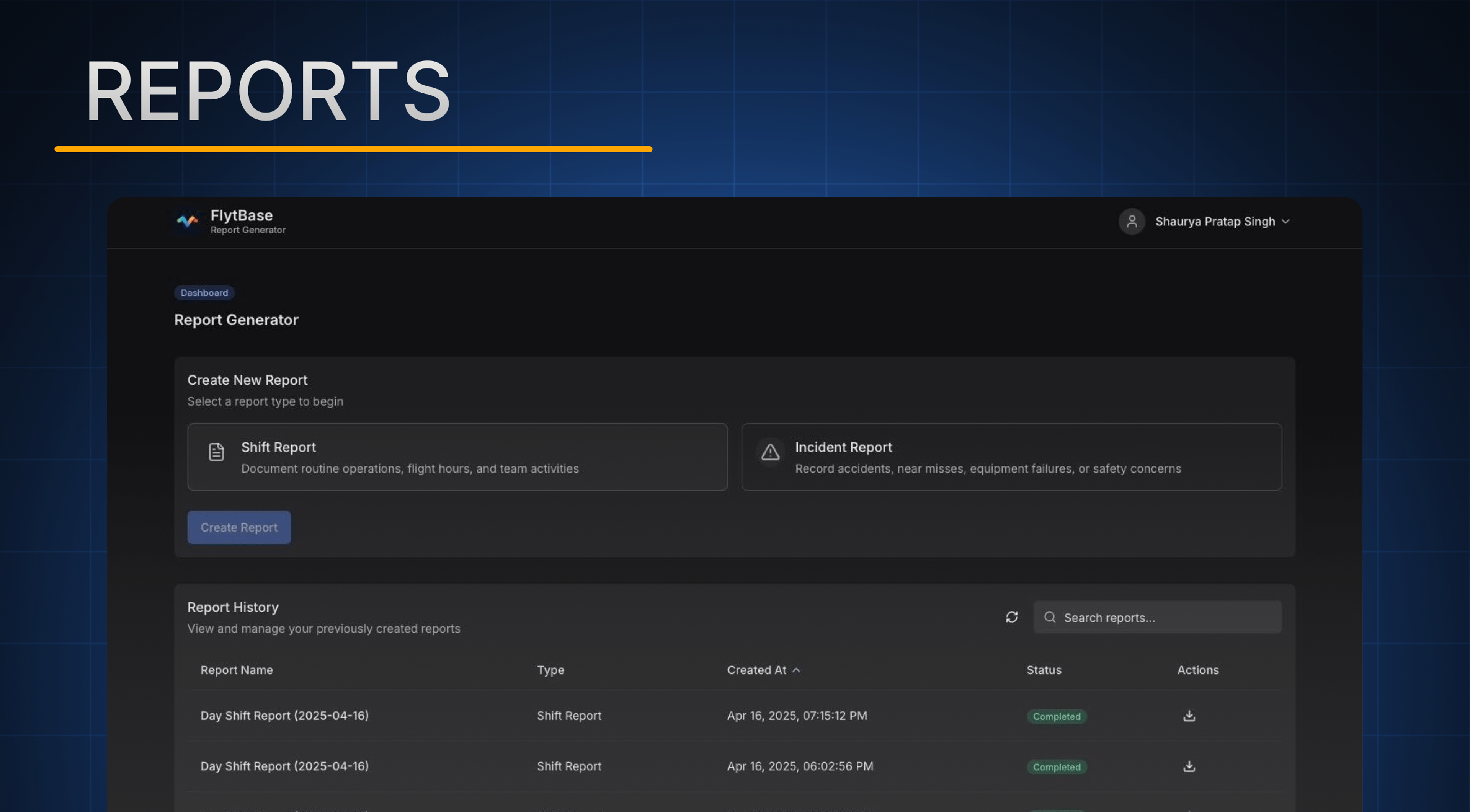
Task: Select the Incident Report card
Action: coord(1011,457)
